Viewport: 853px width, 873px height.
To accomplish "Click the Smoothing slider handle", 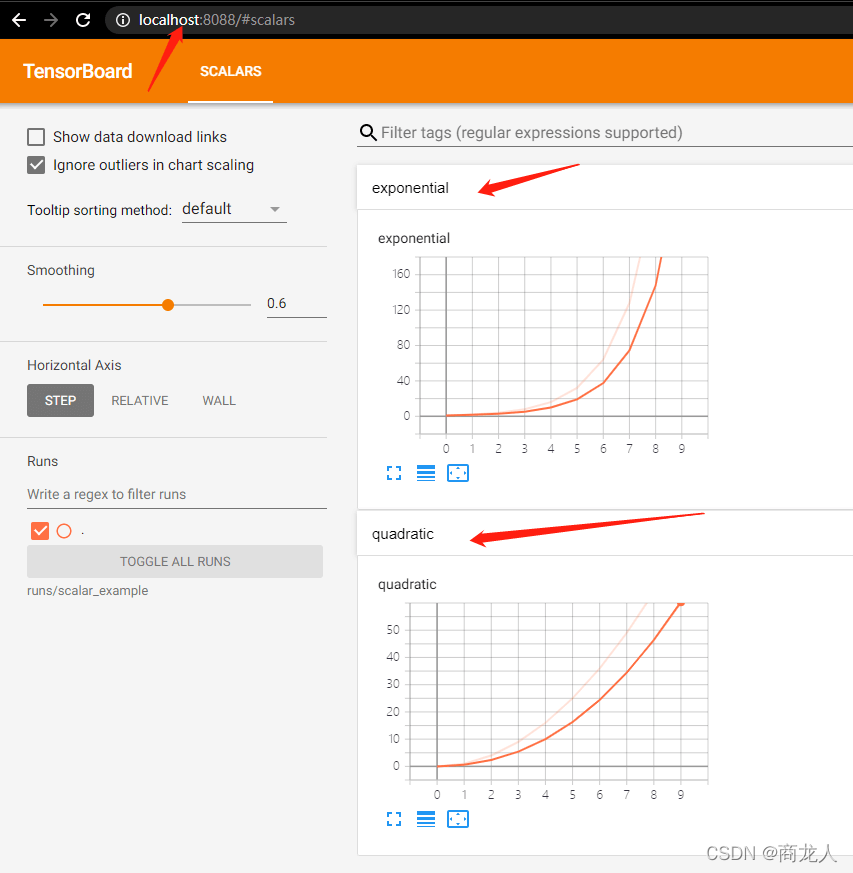I will (168, 305).
